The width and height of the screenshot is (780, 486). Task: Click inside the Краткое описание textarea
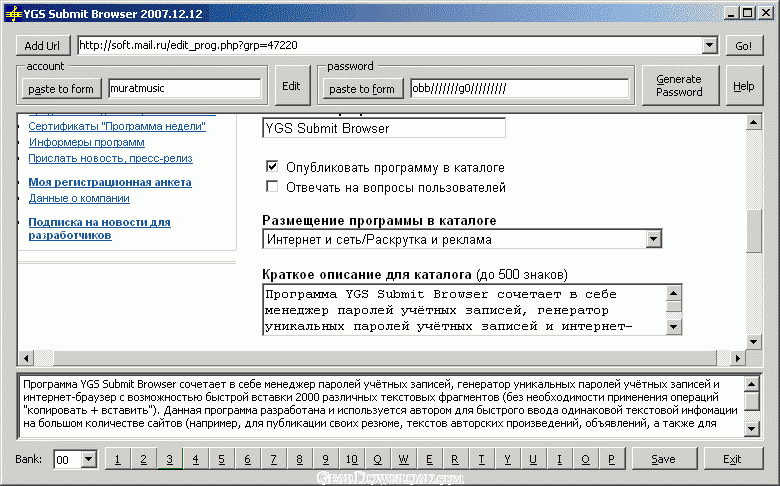click(464, 310)
